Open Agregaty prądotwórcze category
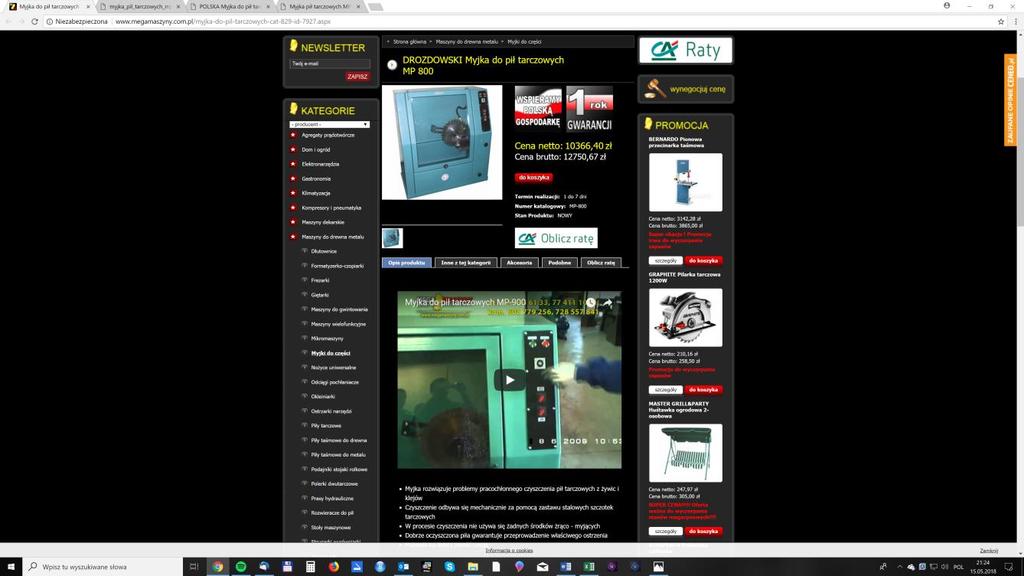 click(328, 135)
